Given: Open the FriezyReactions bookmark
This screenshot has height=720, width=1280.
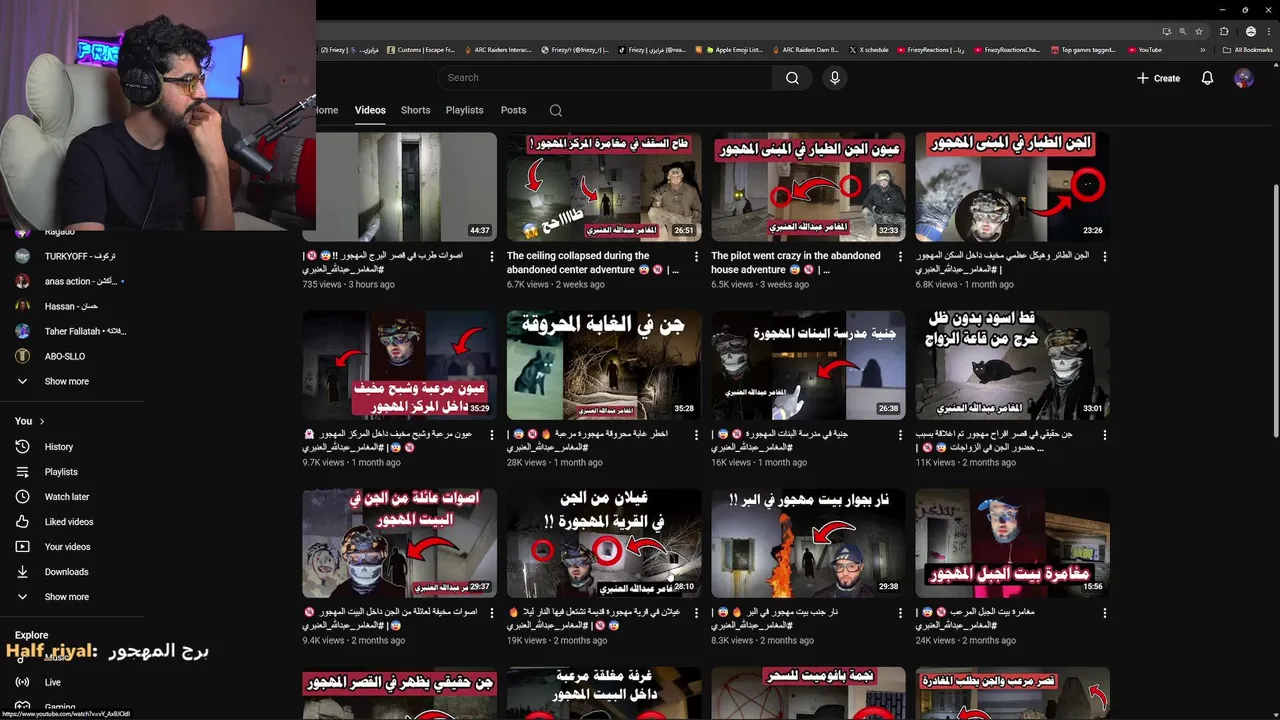Looking at the screenshot, I should tap(930, 50).
